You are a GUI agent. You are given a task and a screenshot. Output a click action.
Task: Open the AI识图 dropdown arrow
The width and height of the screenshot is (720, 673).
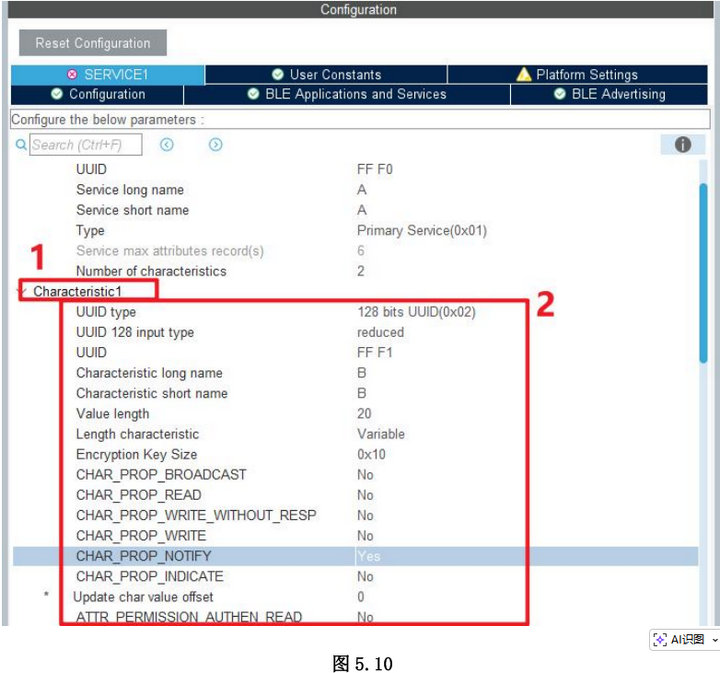[714, 639]
